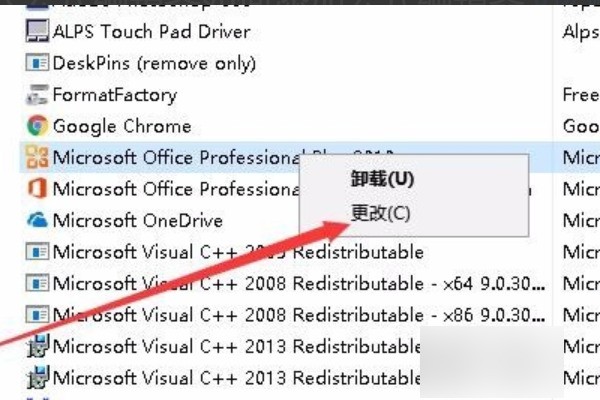Select ALPS Touch Pad Driver entry text
600x400 pixels.
click(152, 31)
